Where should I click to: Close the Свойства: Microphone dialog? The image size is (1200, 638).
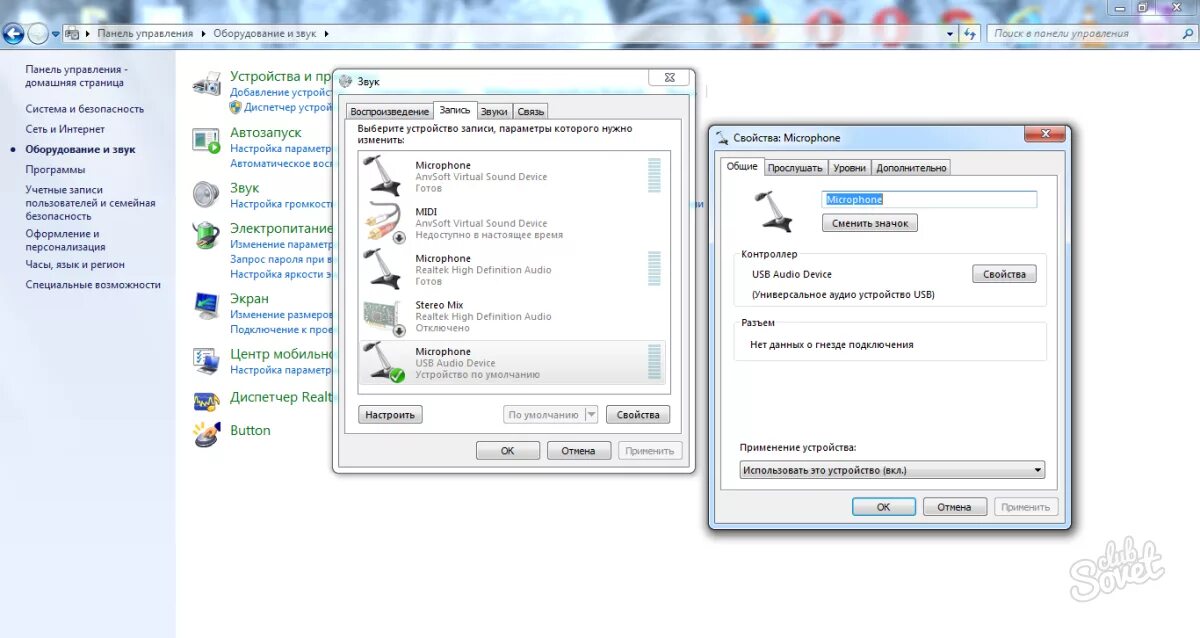click(x=1045, y=134)
